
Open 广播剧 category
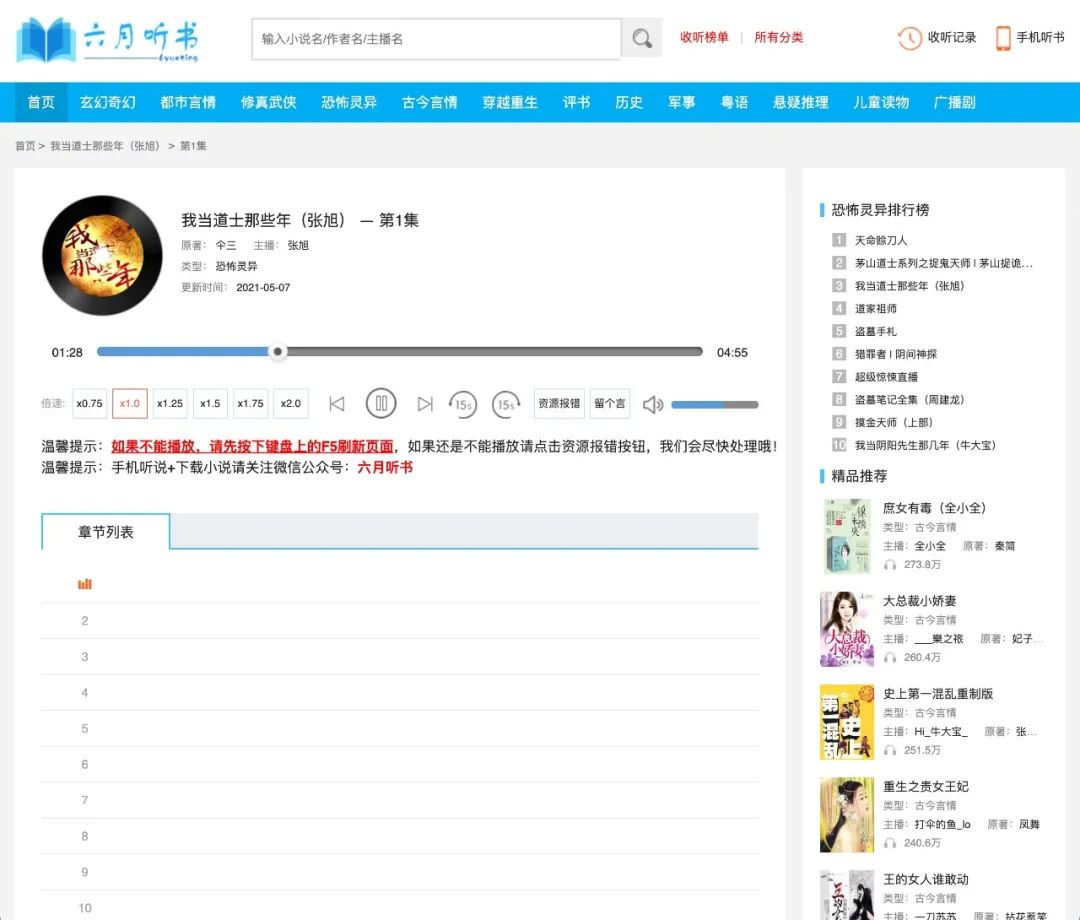coord(955,103)
